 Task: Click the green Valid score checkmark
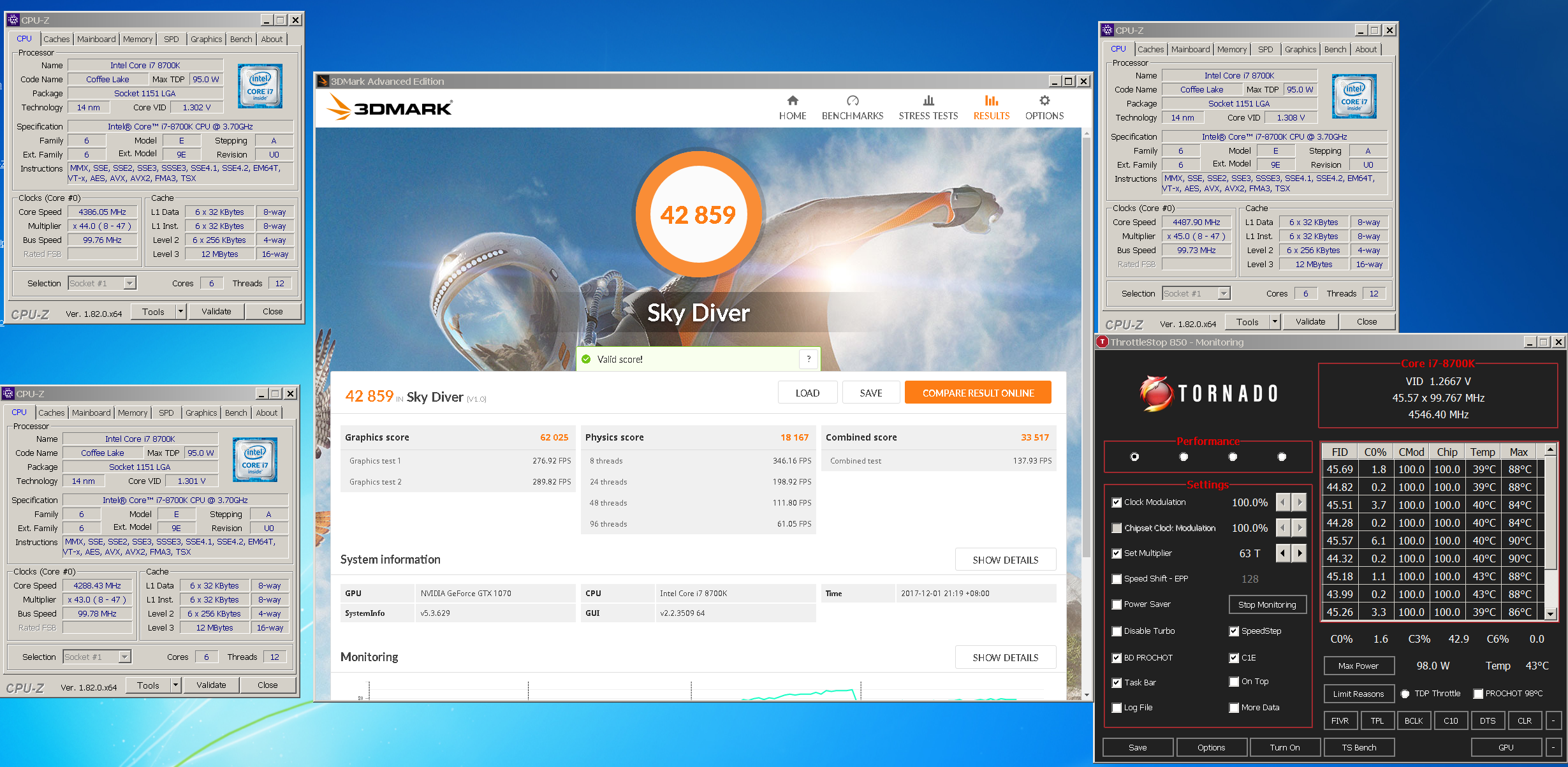tap(586, 359)
